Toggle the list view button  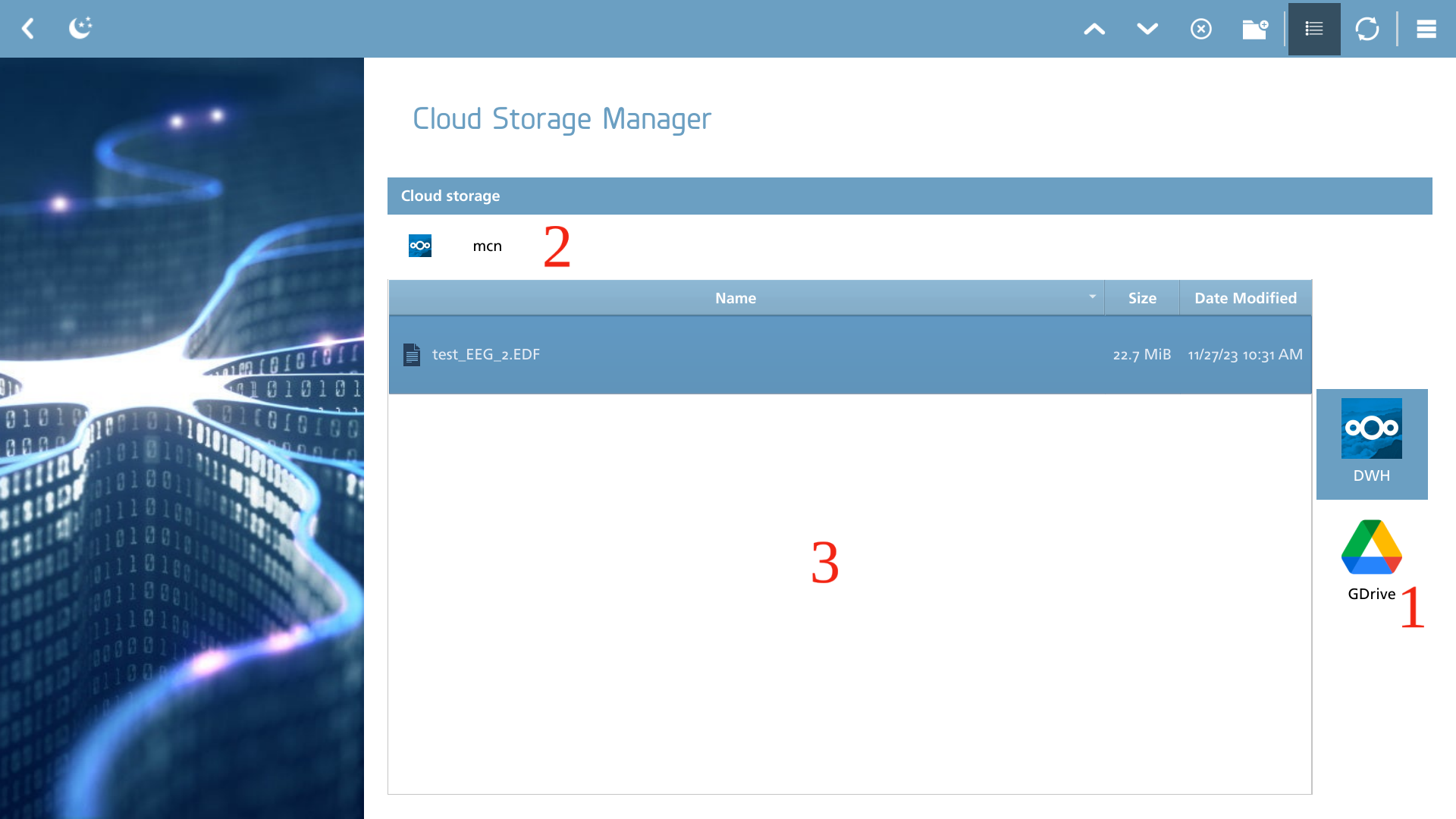1314,29
